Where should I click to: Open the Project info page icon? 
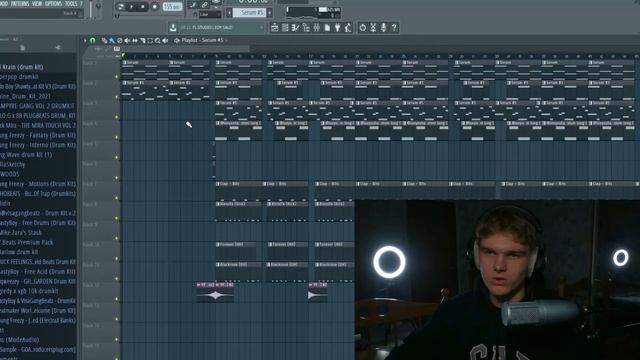click(x=327, y=27)
